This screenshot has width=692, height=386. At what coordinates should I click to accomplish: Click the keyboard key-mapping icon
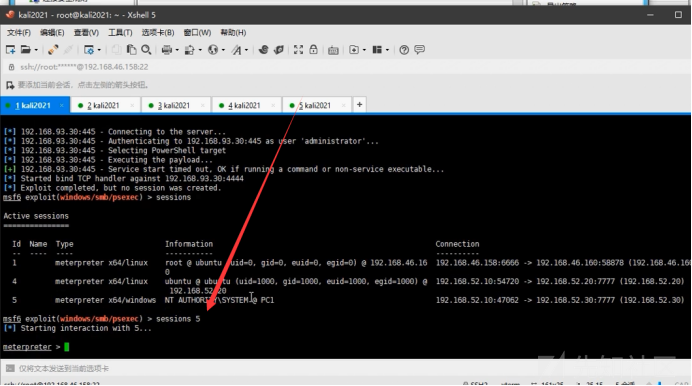click(x=333, y=50)
